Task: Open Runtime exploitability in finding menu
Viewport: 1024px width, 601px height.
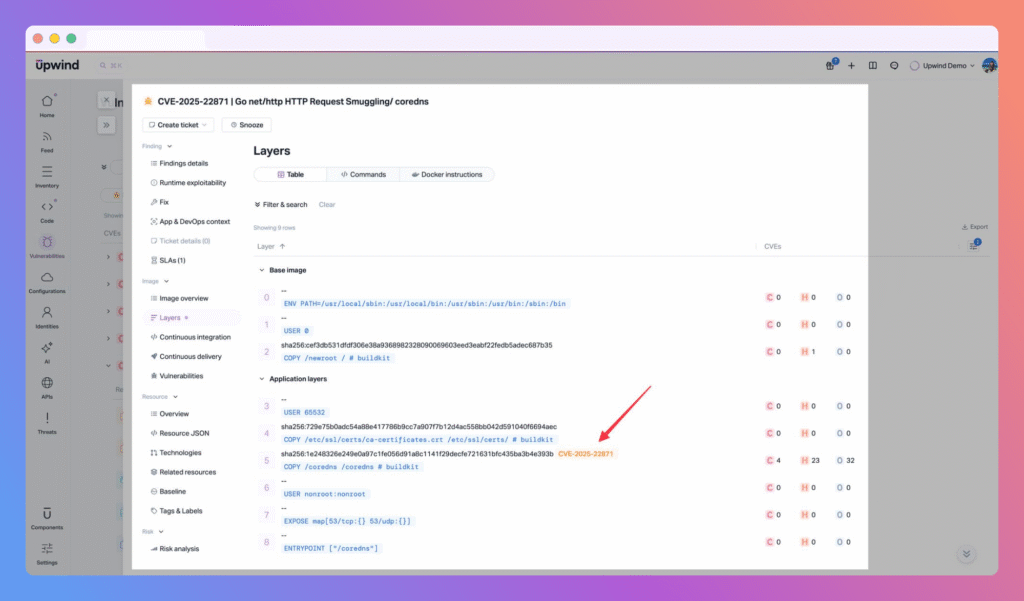Action: pos(192,183)
